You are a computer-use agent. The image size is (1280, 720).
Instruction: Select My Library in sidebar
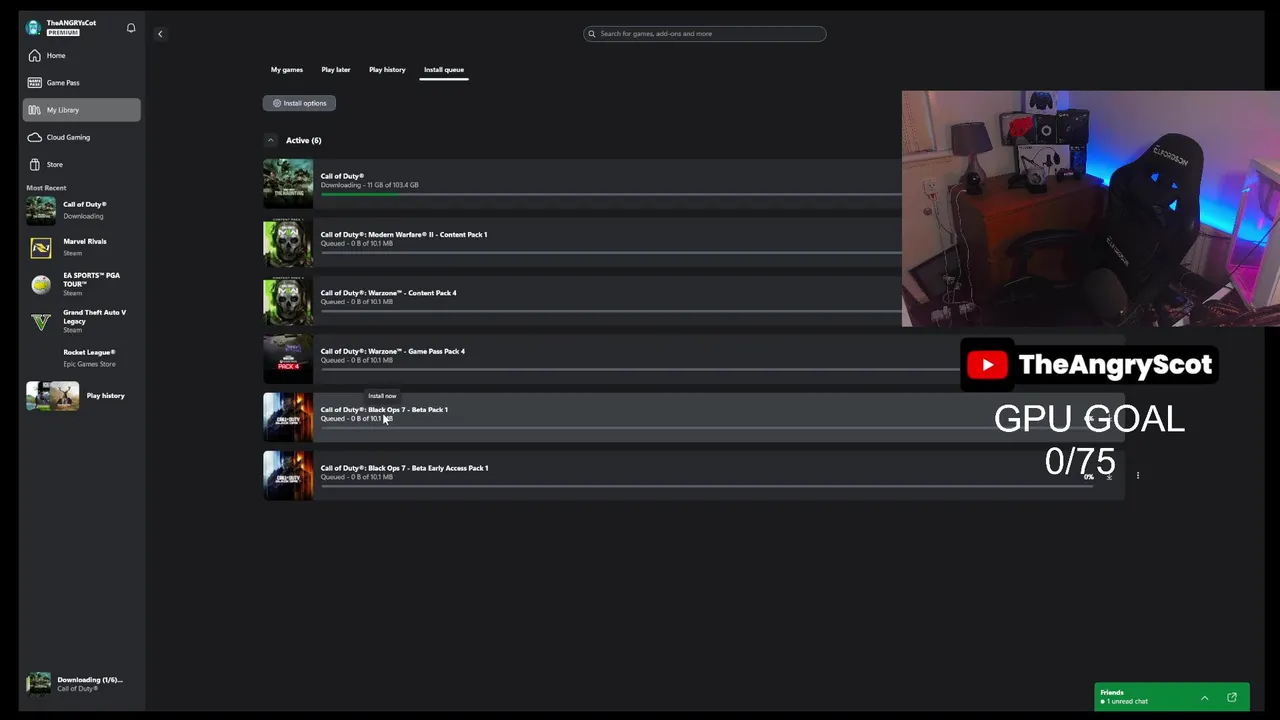pos(82,110)
